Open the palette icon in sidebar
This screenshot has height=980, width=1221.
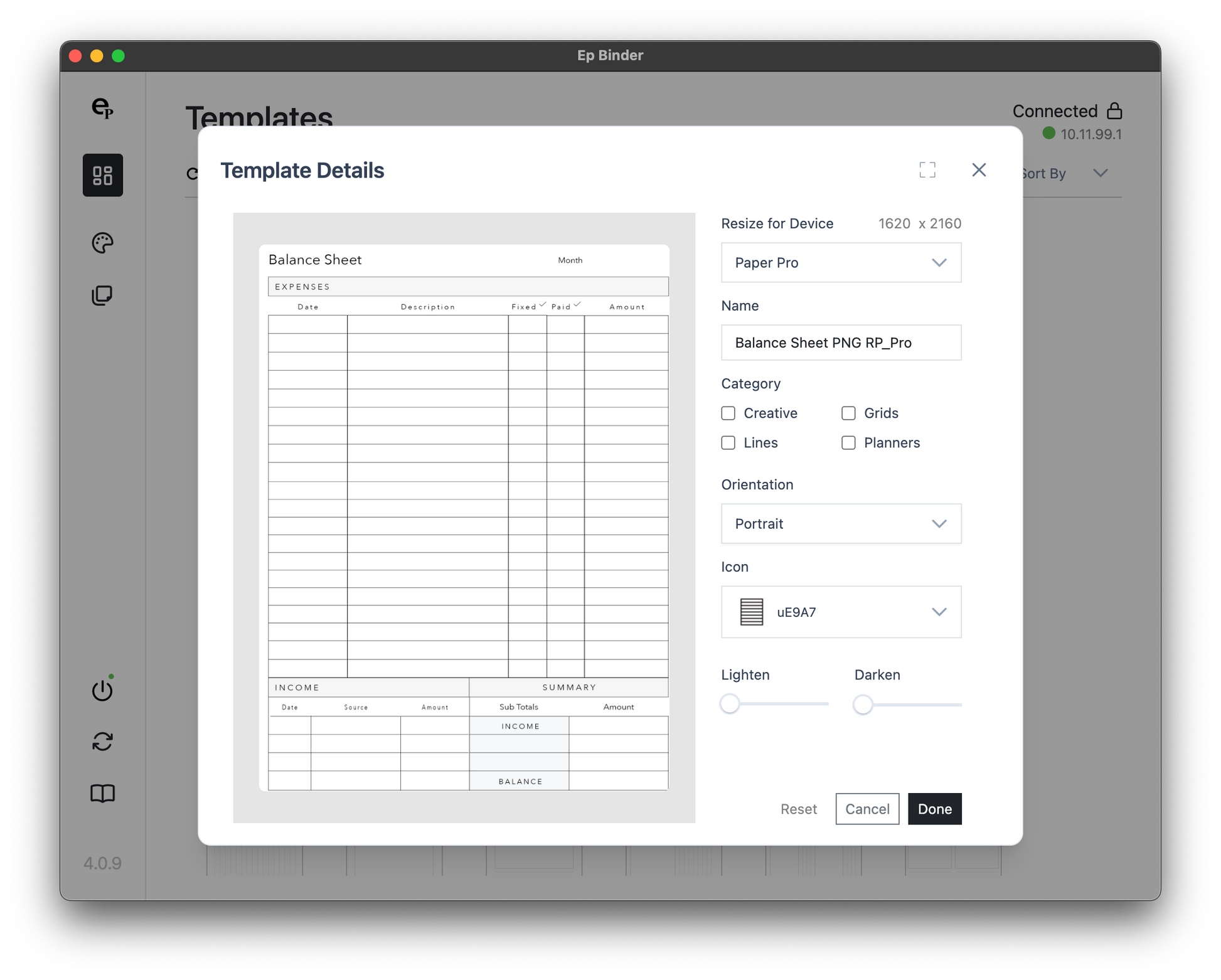tap(102, 243)
